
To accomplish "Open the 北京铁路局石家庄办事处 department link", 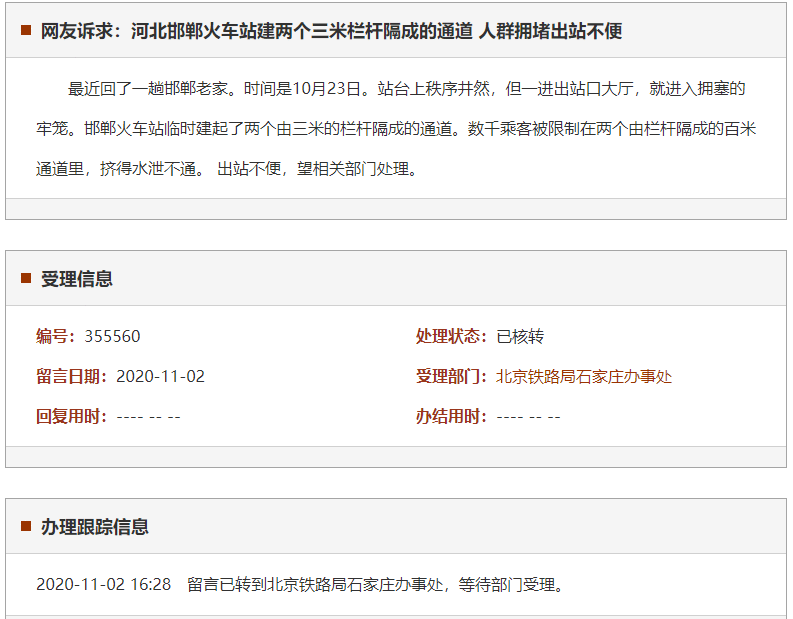I will click(x=584, y=377).
